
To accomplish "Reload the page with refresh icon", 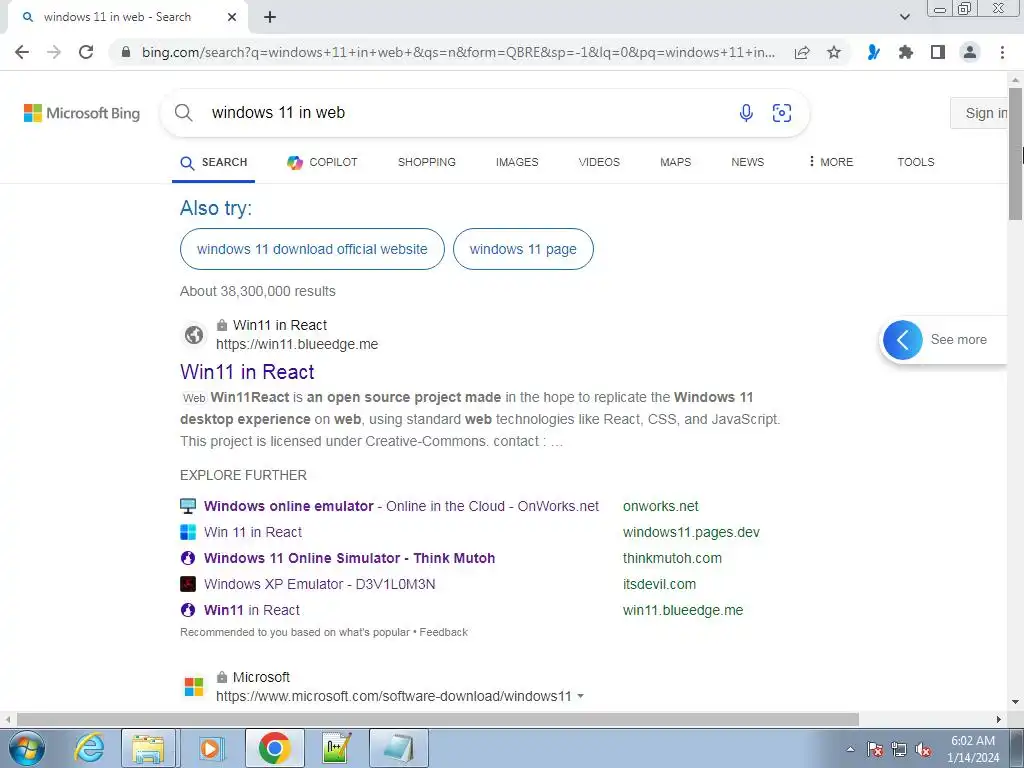I will [86, 52].
